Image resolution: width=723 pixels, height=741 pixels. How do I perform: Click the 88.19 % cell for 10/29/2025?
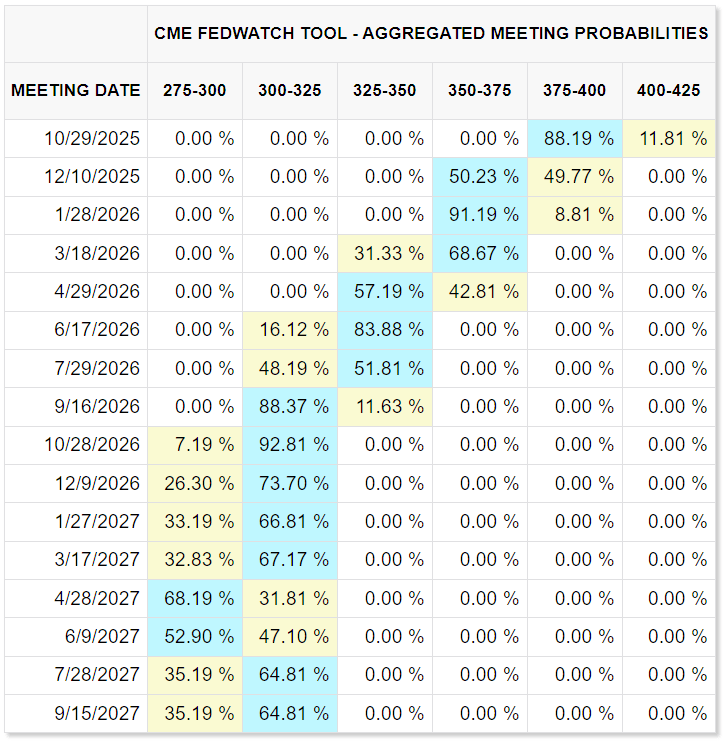pyautogui.click(x=575, y=139)
